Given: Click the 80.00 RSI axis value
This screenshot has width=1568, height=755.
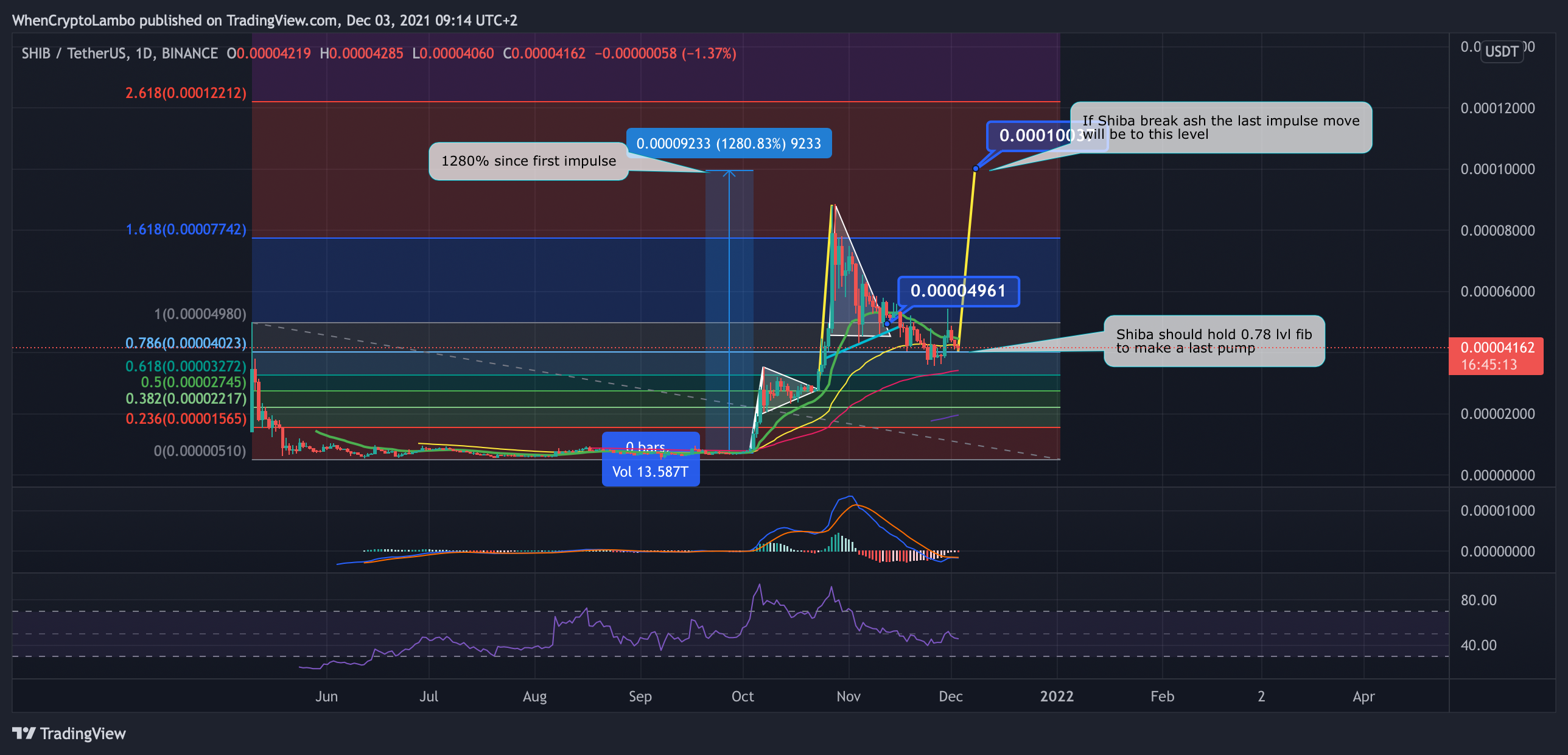Looking at the screenshot, I should (x=1479, y=600).
